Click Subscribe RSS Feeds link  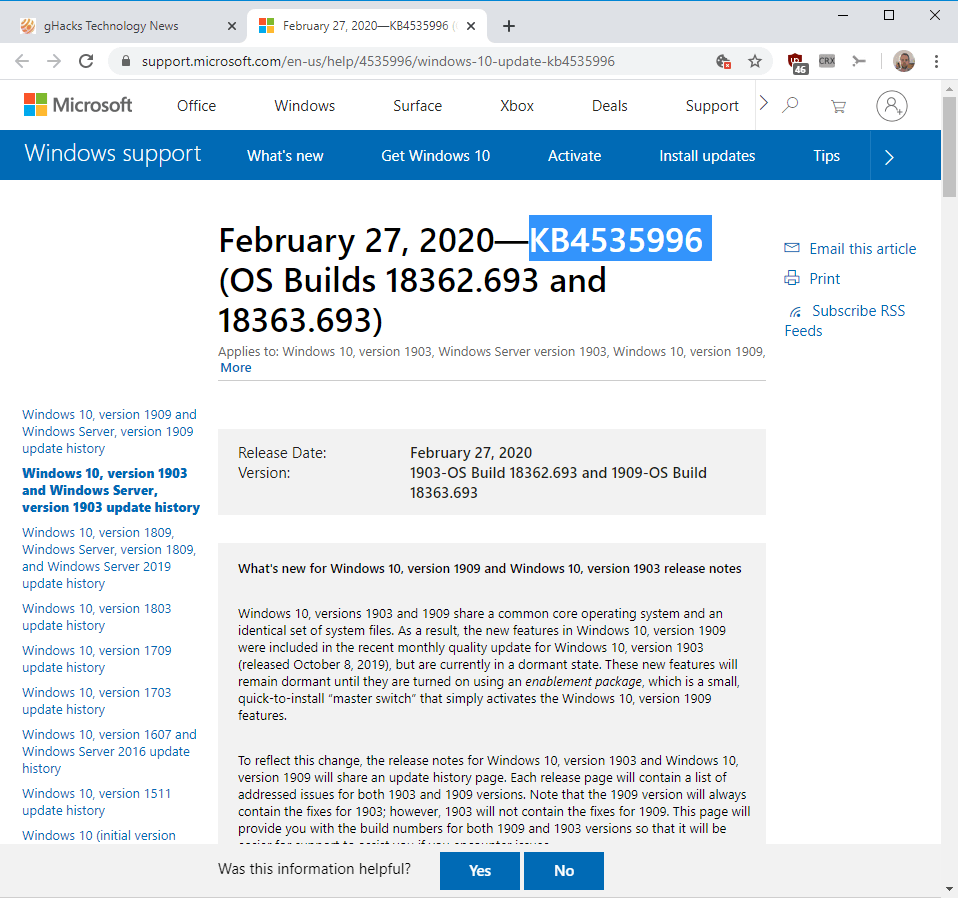[x=846, y=321]
